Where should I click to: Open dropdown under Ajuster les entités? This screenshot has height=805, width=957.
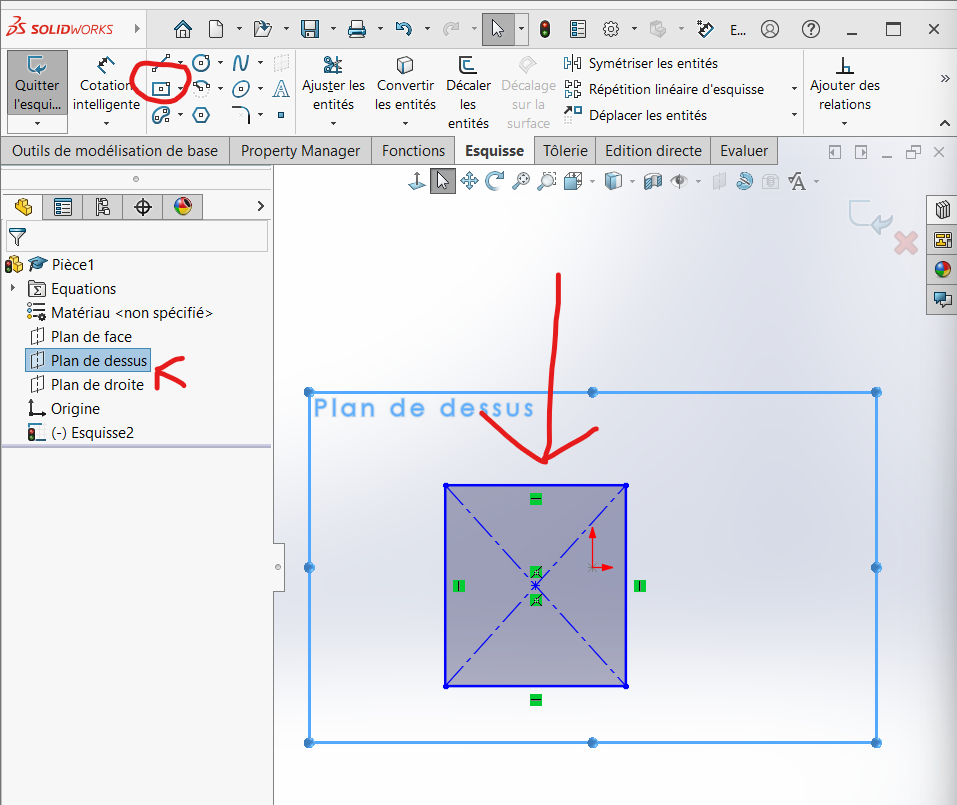333,123
